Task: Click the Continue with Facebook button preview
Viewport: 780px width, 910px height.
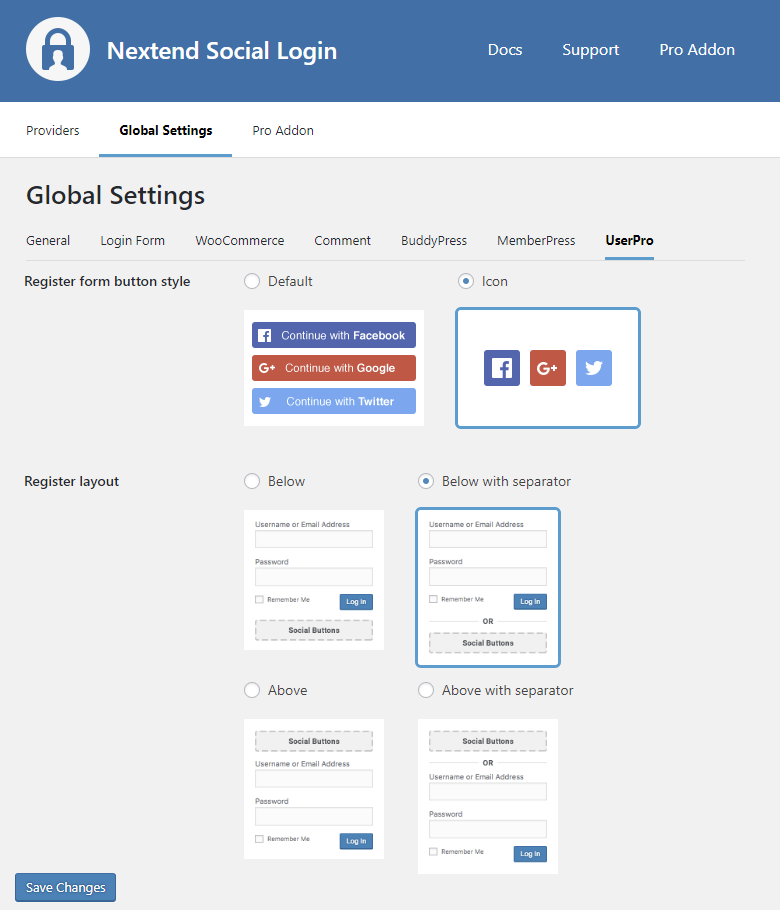Action: click(x=334, y=335)
